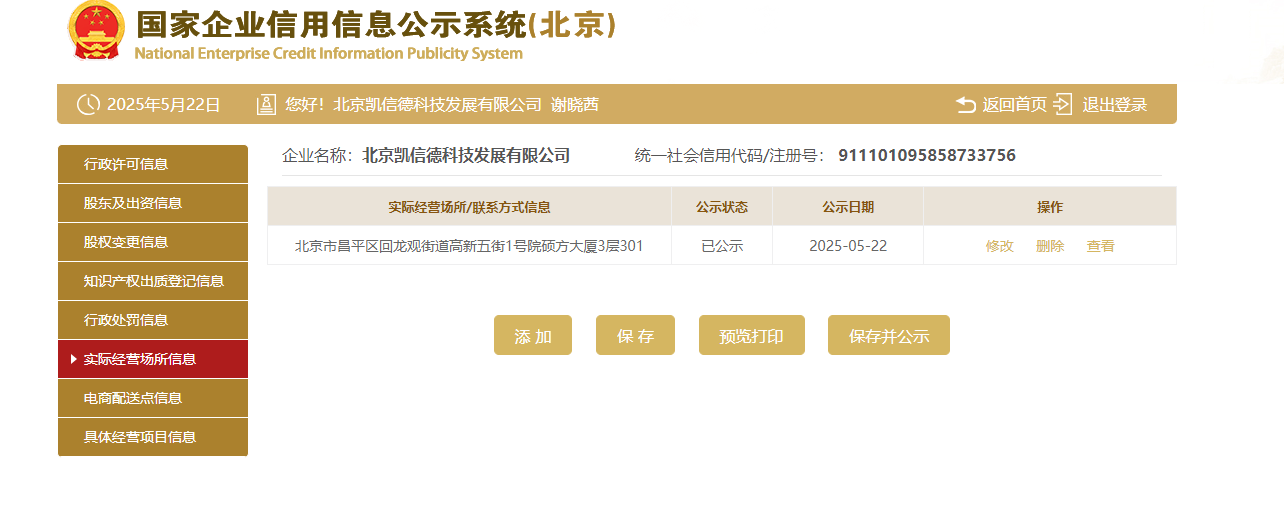Select 股权变更信息 menu item
The image size is (1284, 518).
153,242
